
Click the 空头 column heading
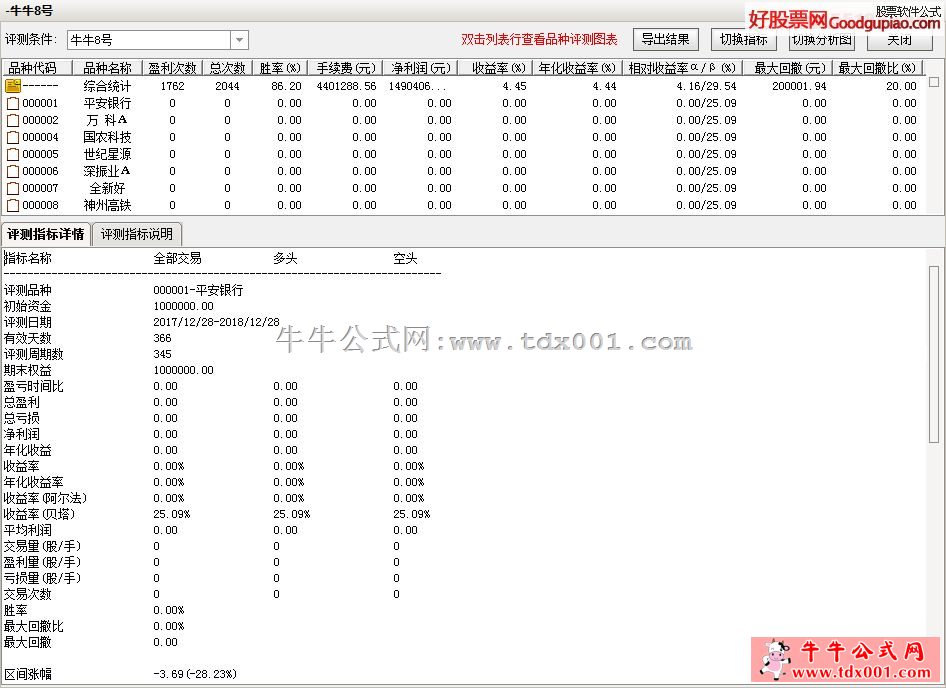pyautogui.click(x=405, y=258)
